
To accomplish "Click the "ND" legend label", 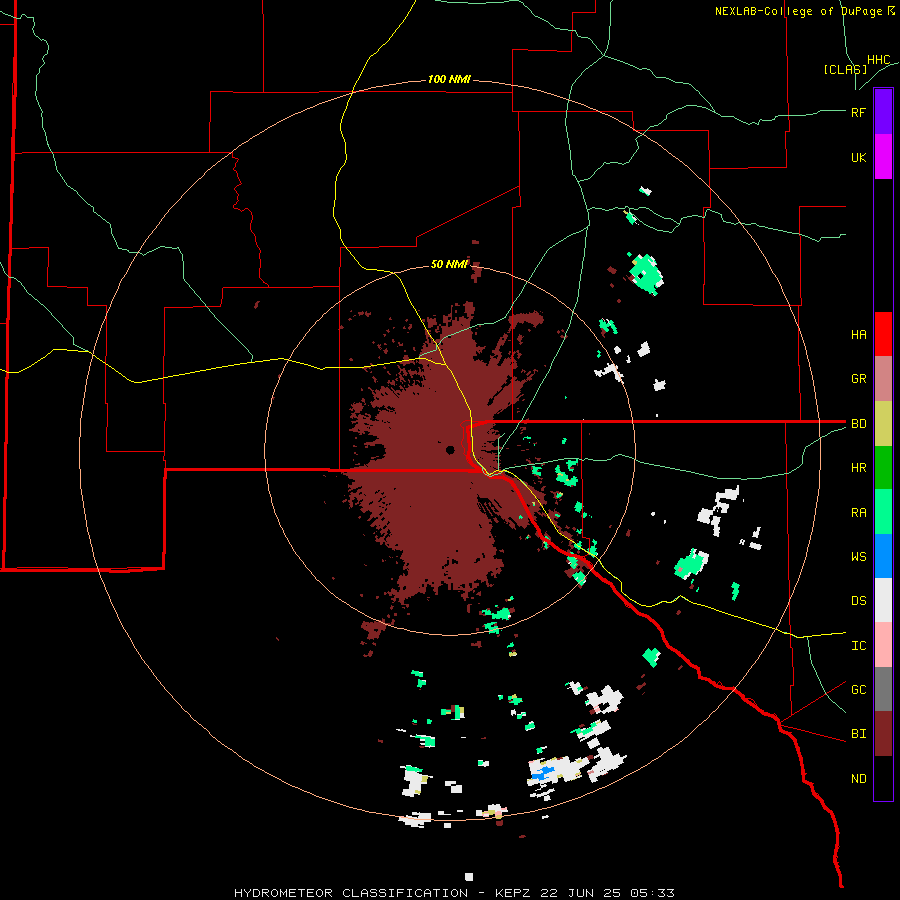I will pos(858,778).
